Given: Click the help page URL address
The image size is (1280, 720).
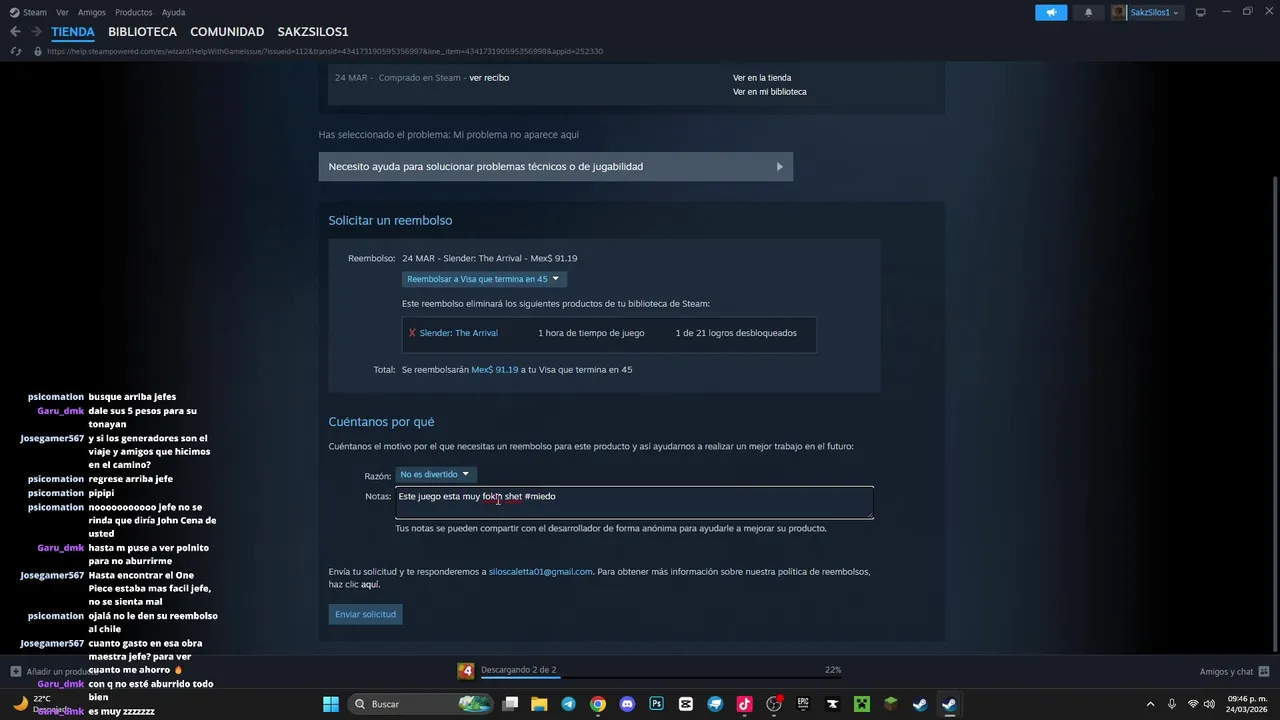Looking at the screenshot, I should (325, 51).
